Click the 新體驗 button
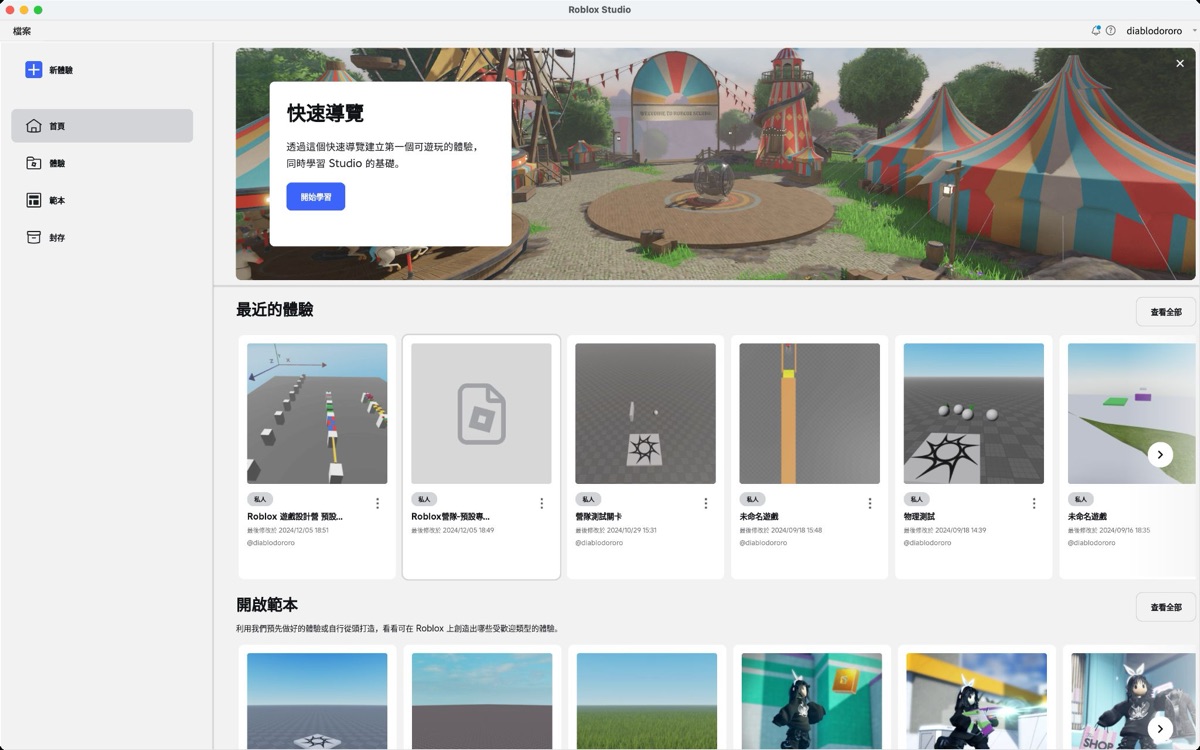Image resolution: width=1200 pixels, height=750 pixels. 50,70
